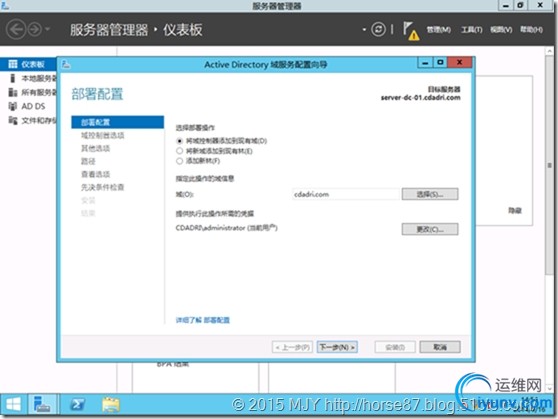The width and height of the screenshot is (558, 419).
Task: Open the 帮助(H) menu
Action: point(531,30)
